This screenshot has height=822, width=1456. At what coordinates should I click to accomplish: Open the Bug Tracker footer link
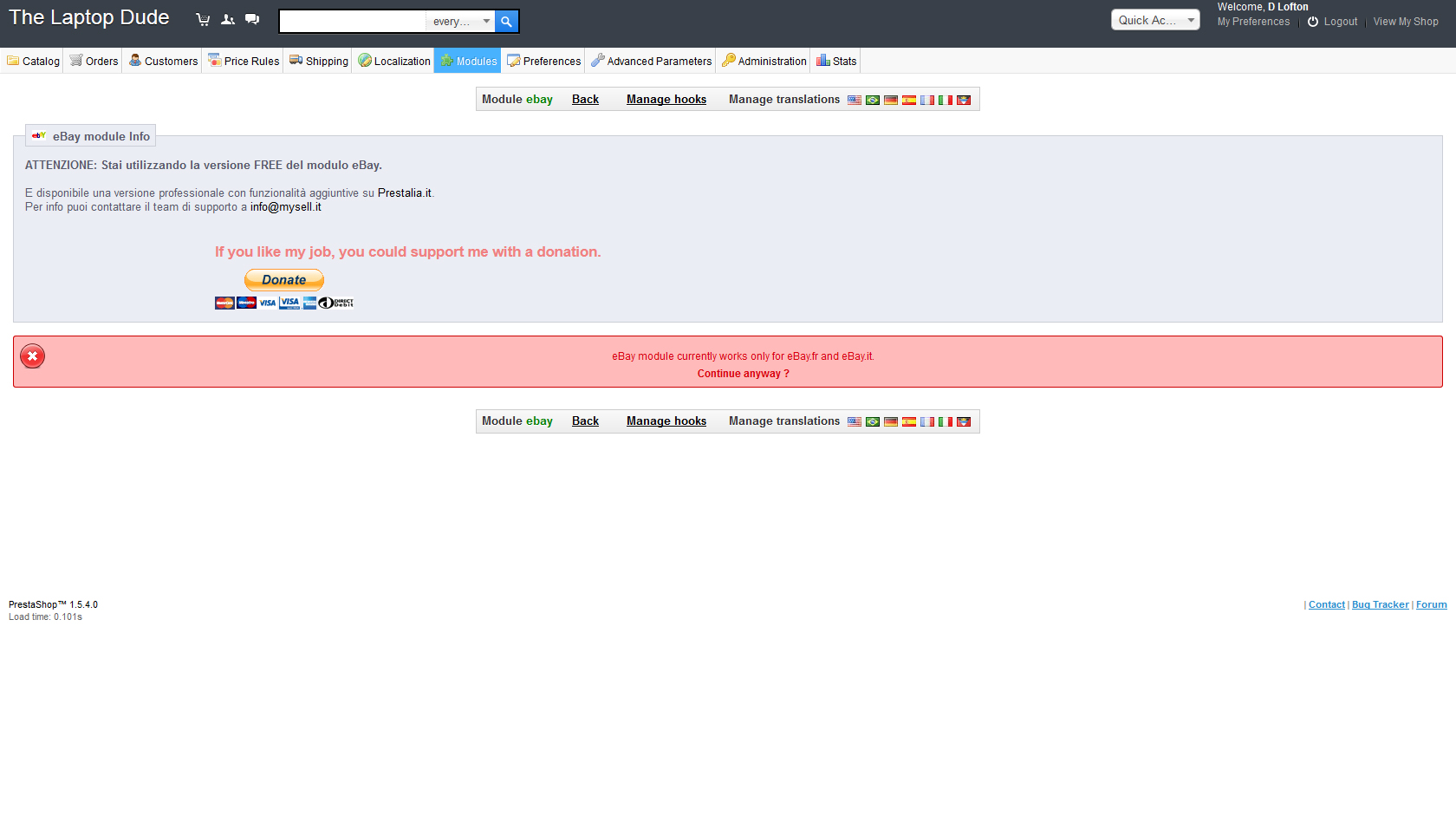pyautogui.click(x=1381, y=605)
